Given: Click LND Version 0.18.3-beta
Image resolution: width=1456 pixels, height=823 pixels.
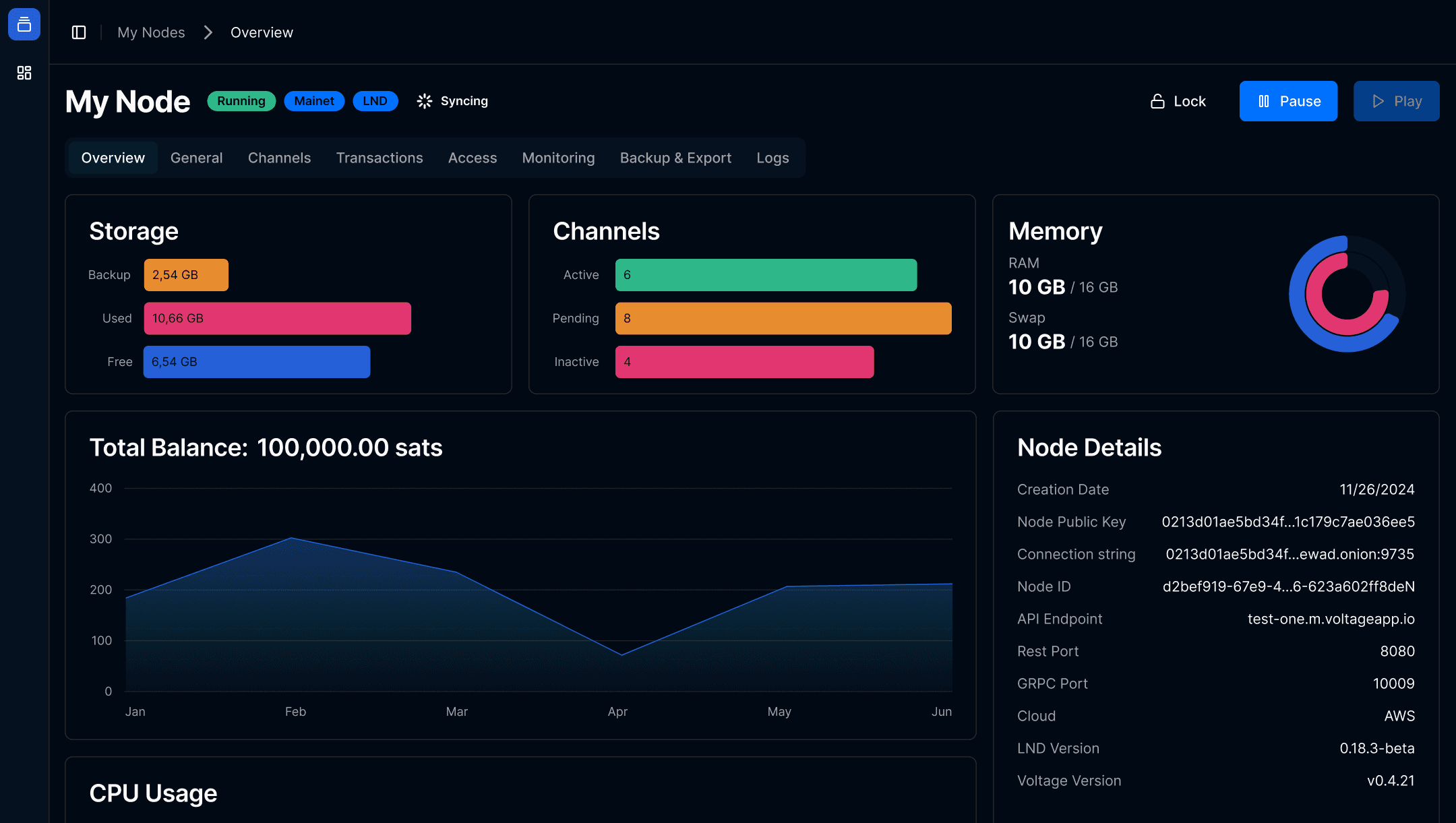Looking at the screenshot, I should point(1376,748).
